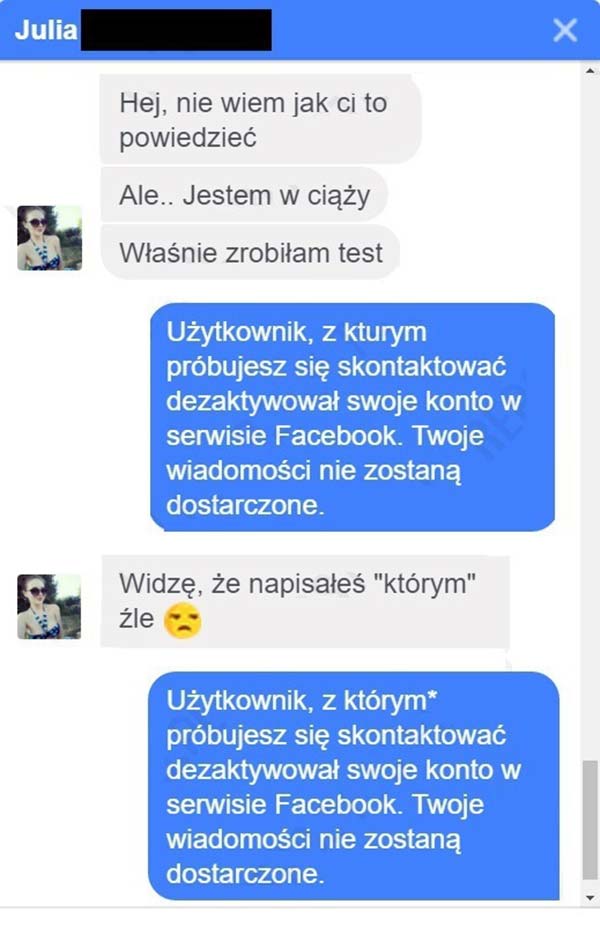
Task: Click scrollbar down arrow
Action: tap(590, 899)
